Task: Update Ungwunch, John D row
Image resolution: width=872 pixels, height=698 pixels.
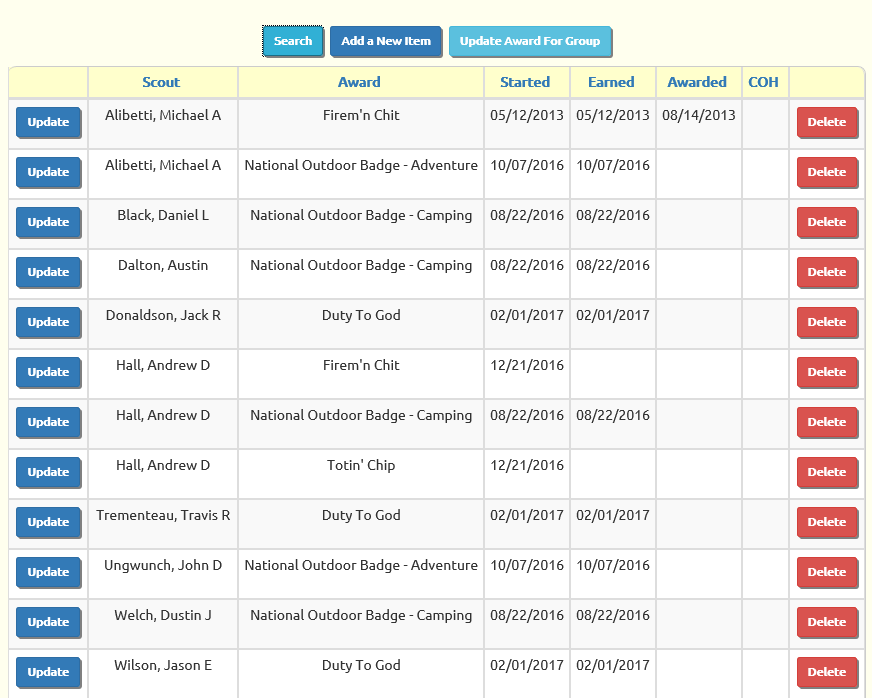Action: click(x=48, y=573)
